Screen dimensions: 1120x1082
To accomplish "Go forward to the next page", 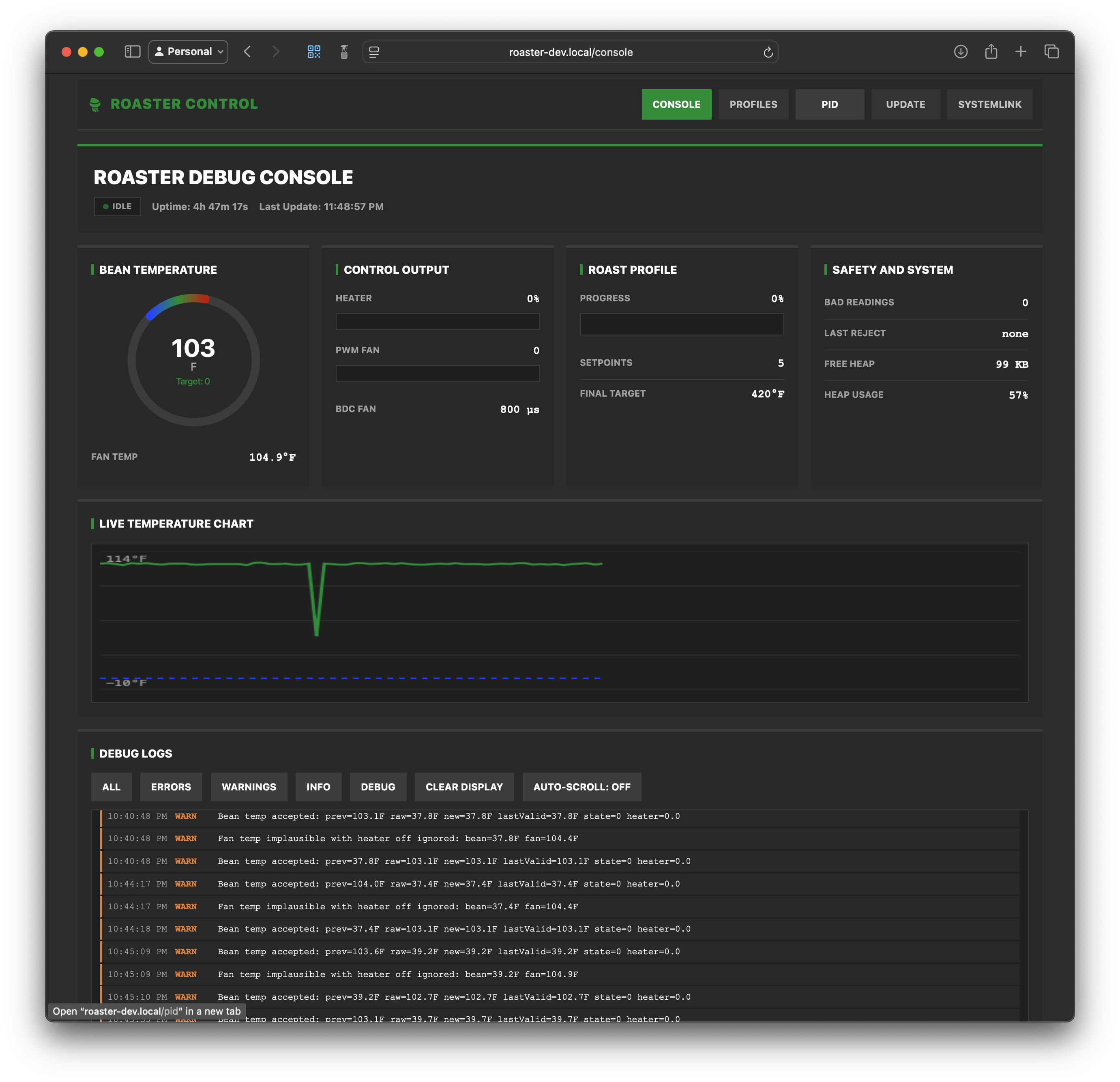I will [276, 52].
